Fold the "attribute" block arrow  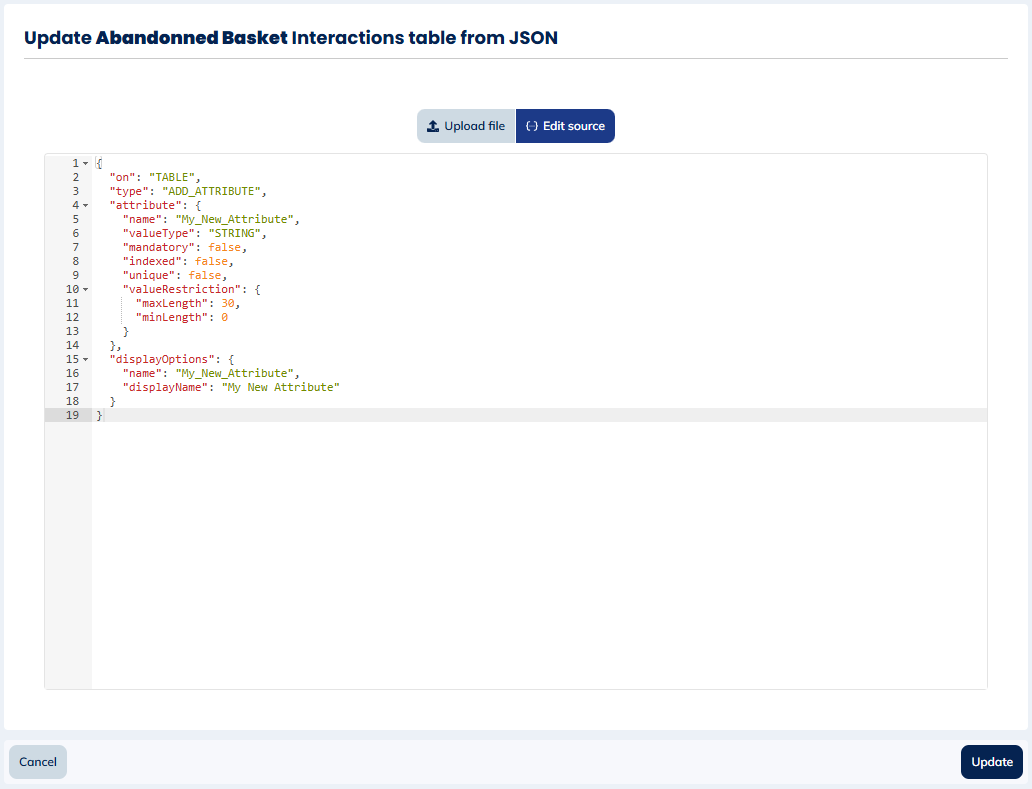(85, 205)
